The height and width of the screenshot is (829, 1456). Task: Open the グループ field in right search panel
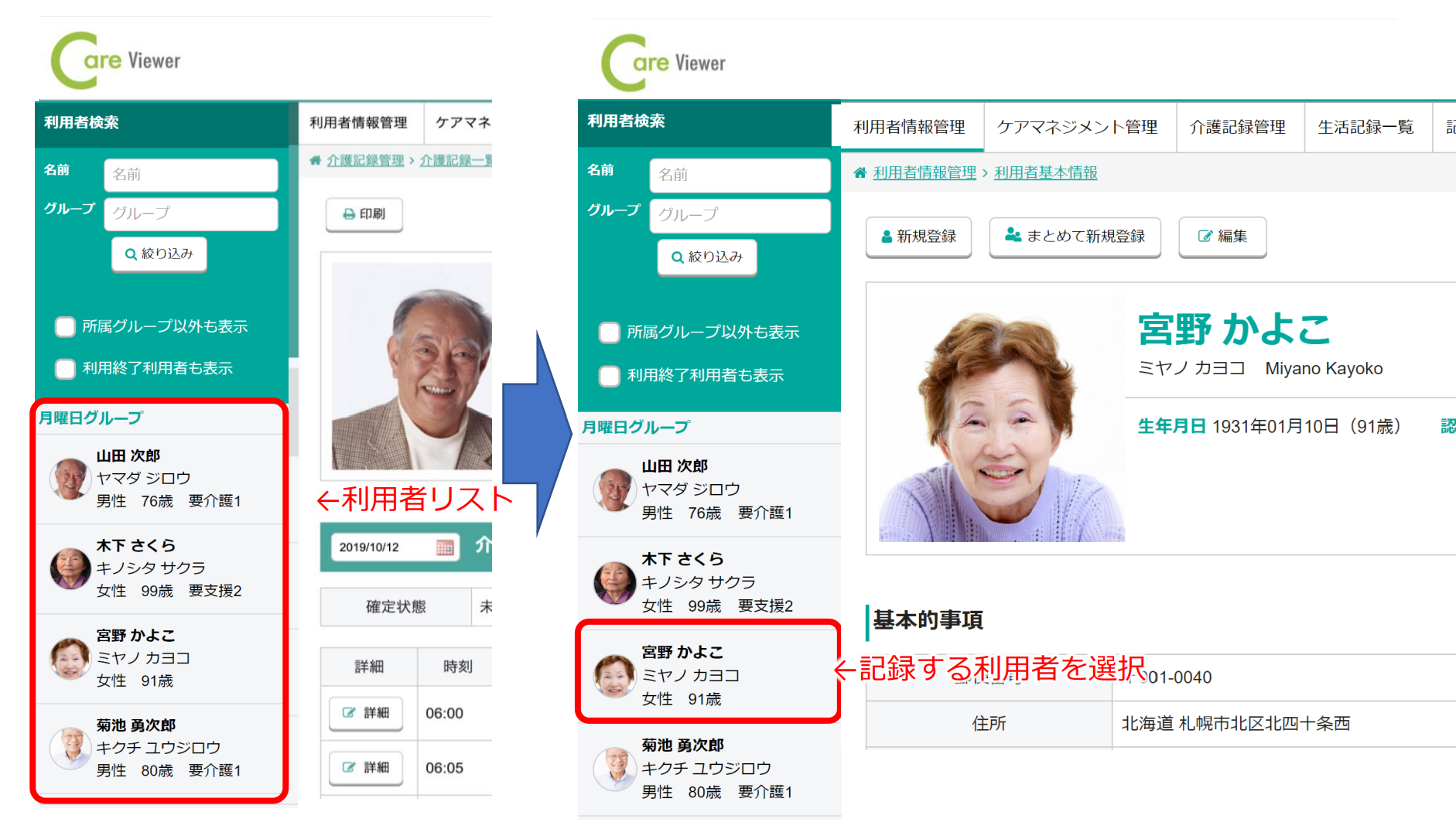[x=740, y=215]
